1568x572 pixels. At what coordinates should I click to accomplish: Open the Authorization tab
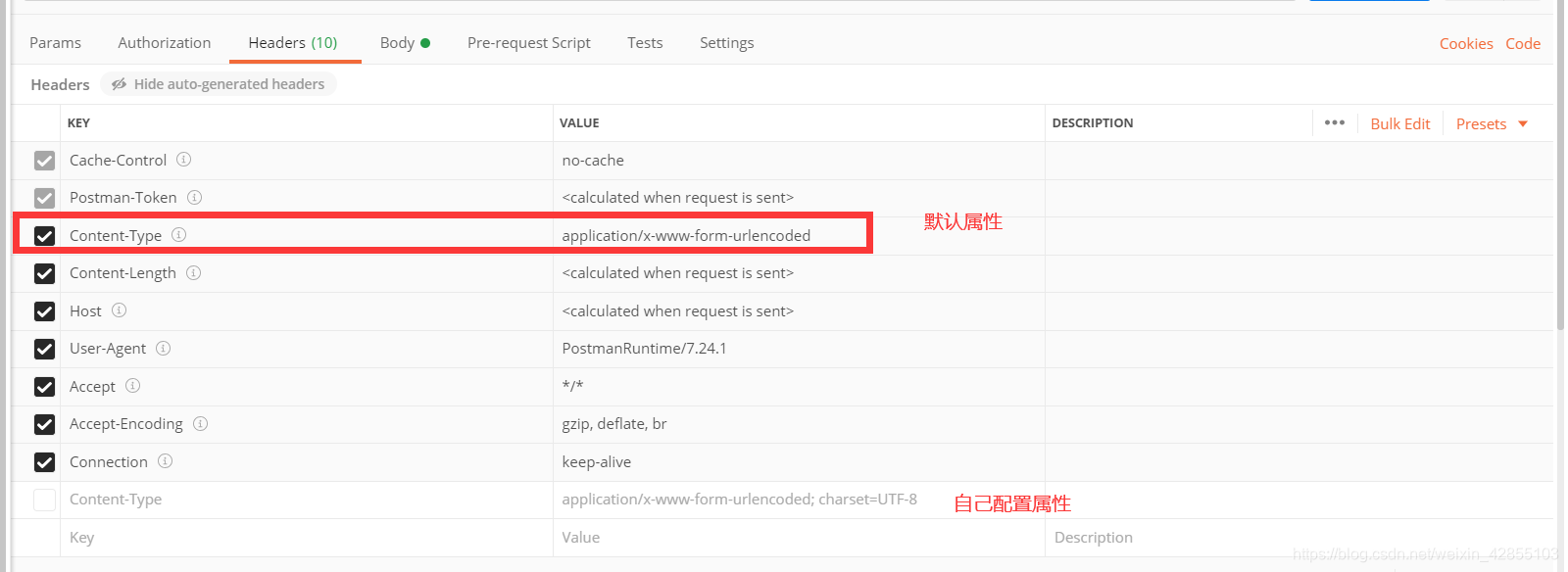tap(165, 43)
